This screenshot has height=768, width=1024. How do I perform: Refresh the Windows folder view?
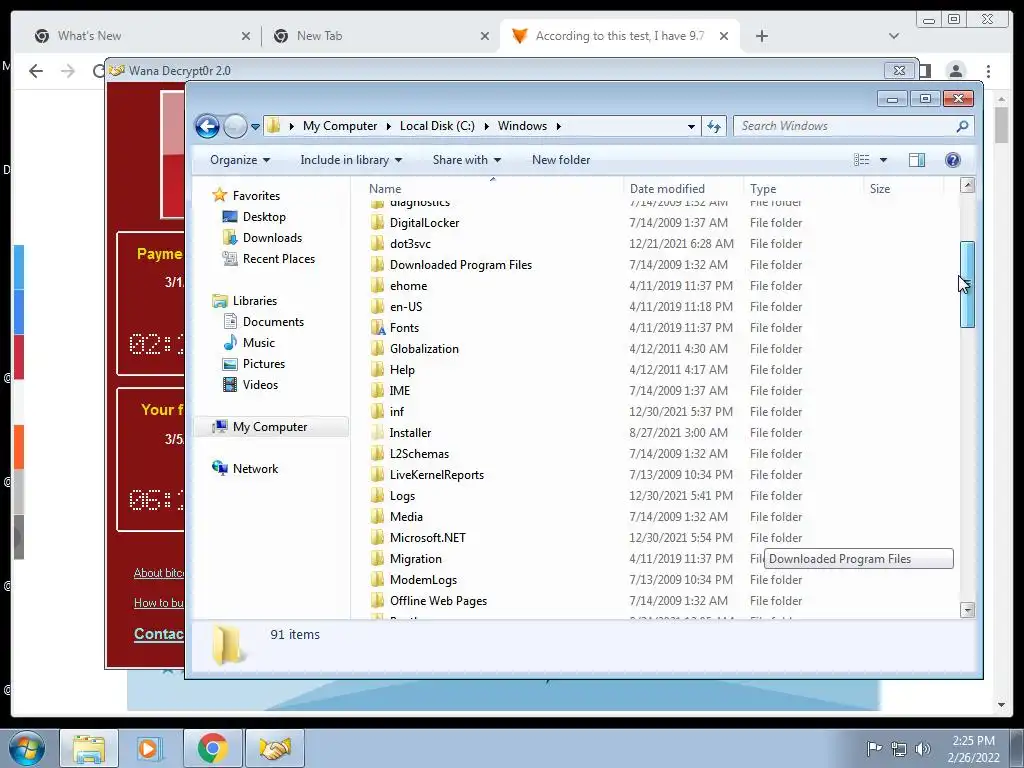point(714,127)
